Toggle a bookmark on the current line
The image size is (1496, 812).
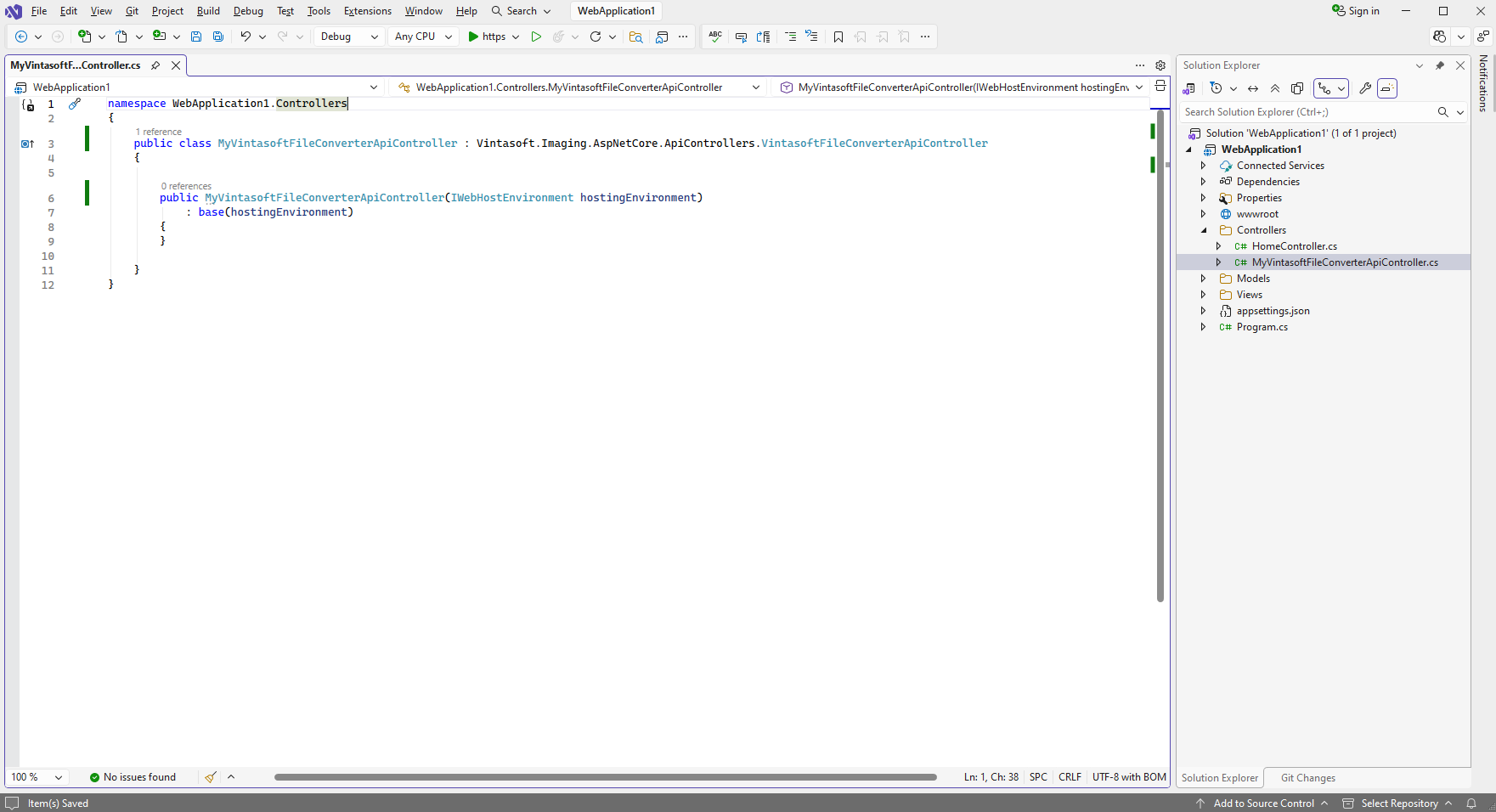click(838, 37)
